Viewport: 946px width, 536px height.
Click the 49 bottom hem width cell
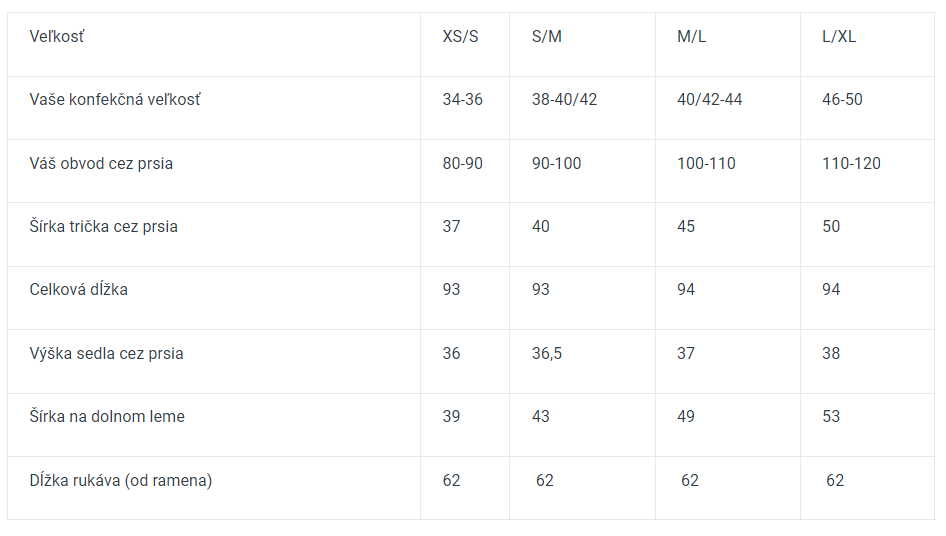click(686, 416)
